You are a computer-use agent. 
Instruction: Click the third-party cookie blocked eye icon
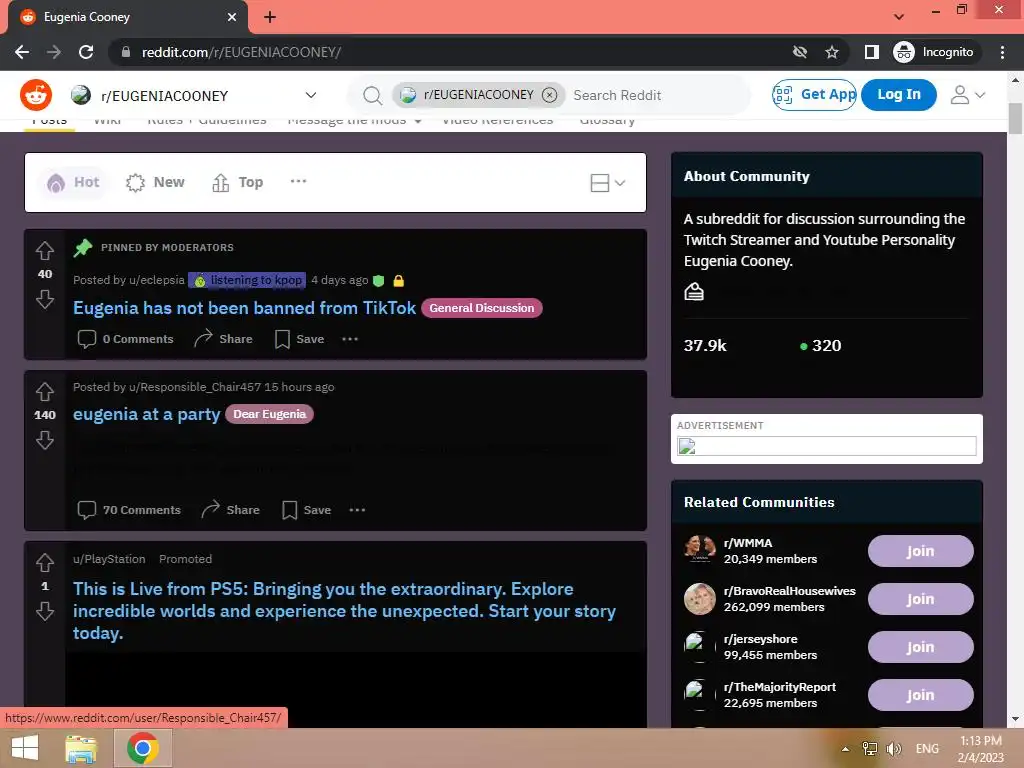click(x=799, y=52)
